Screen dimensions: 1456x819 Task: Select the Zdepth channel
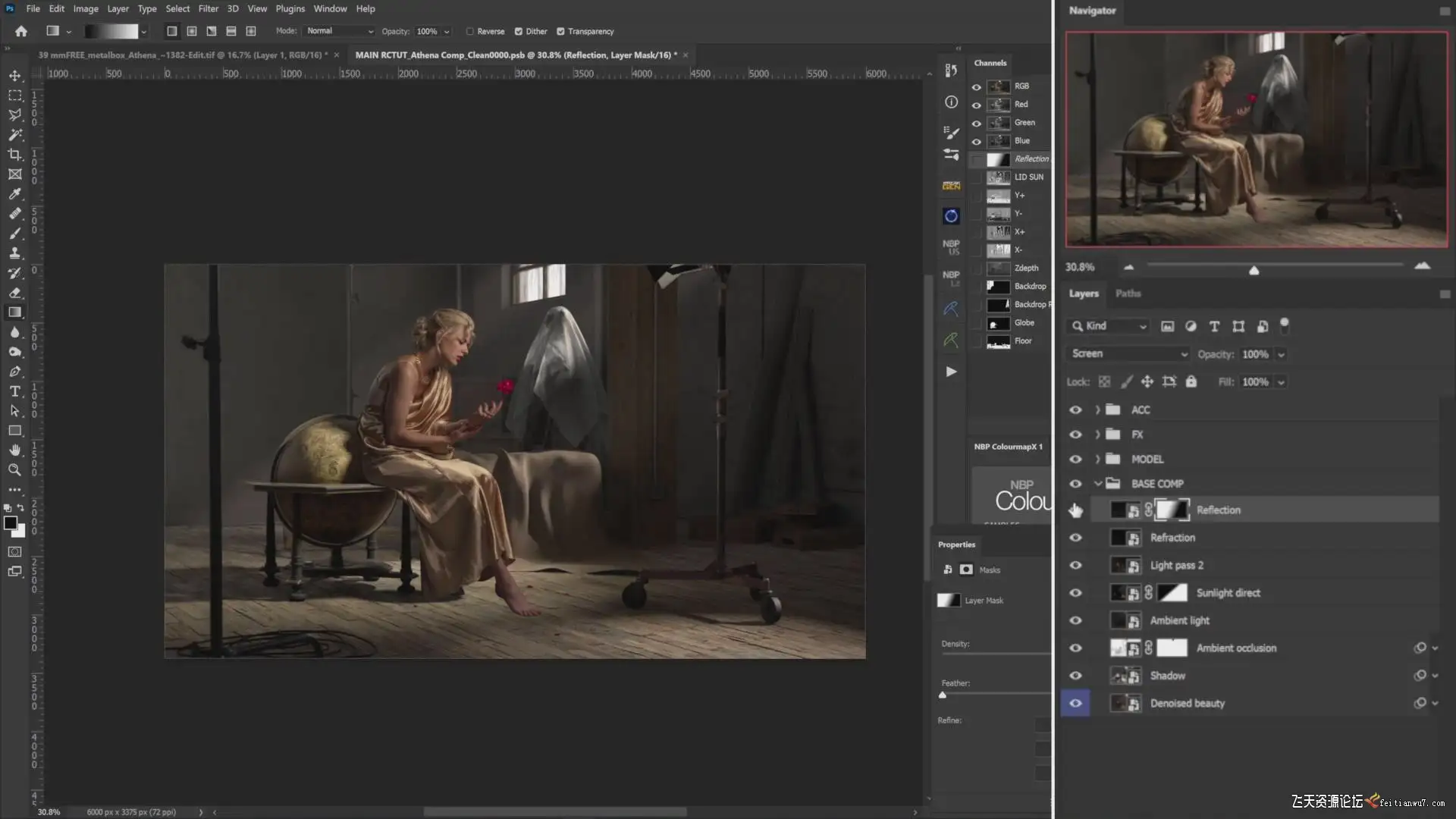(x=1026, y=268)
